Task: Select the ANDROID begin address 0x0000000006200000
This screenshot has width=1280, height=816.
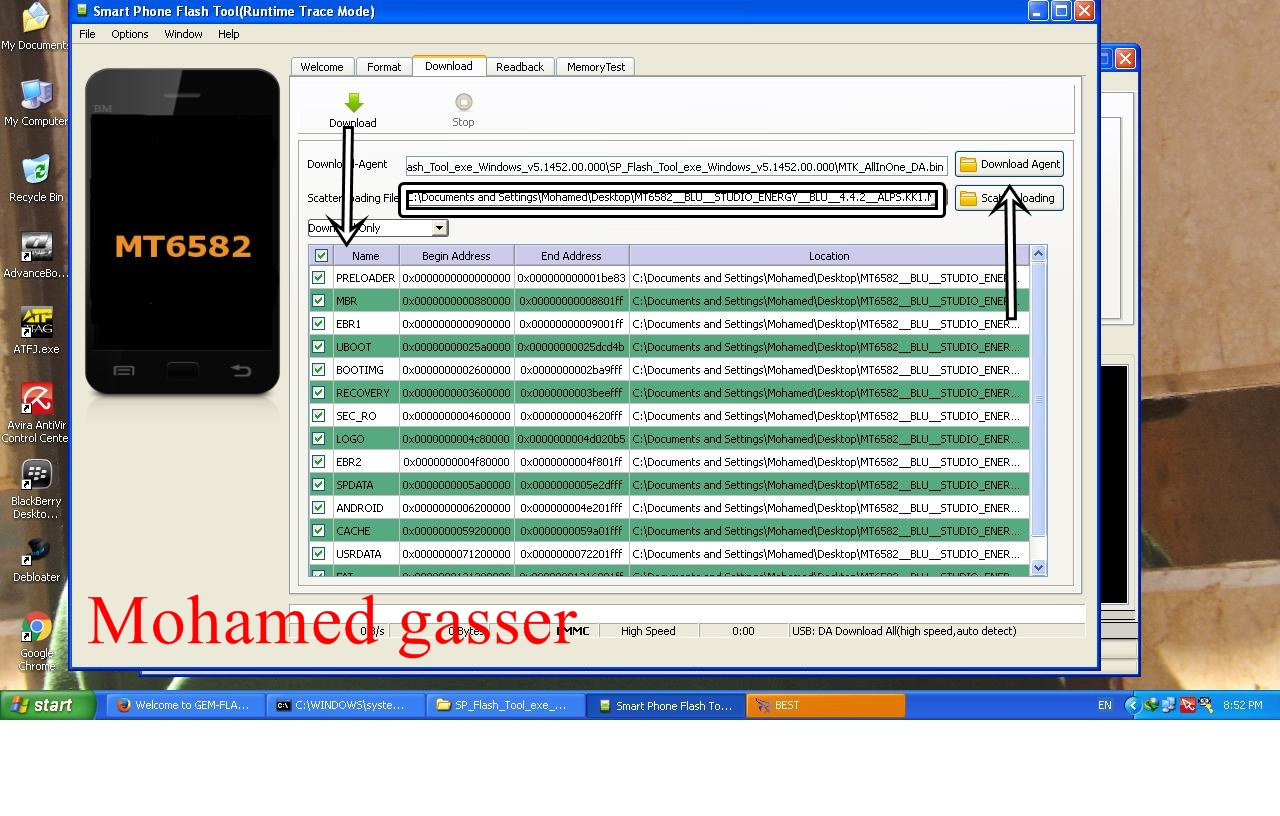Action: 456,508
